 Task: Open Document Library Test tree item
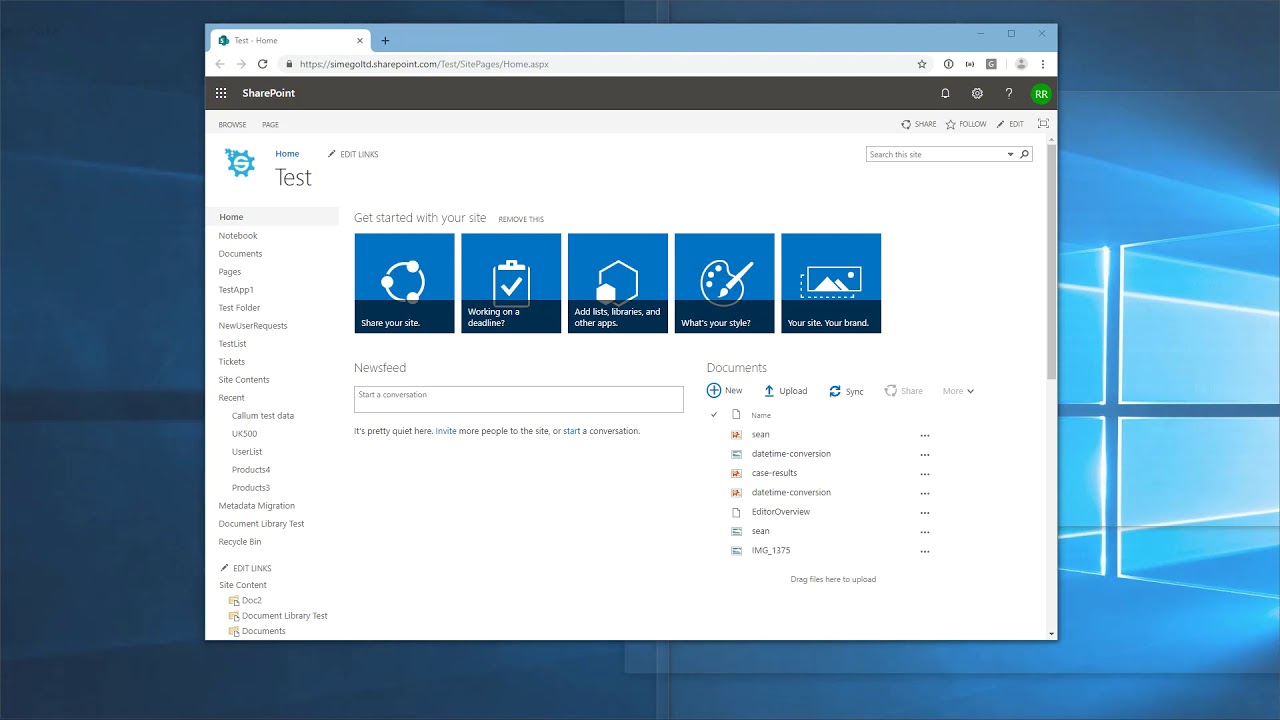(x=284, y=616)
